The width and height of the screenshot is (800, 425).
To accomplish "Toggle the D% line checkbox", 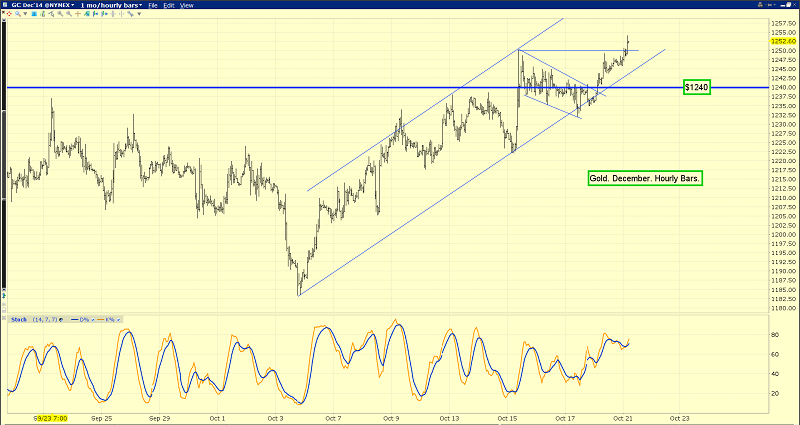I will click(x=93, y=320).
